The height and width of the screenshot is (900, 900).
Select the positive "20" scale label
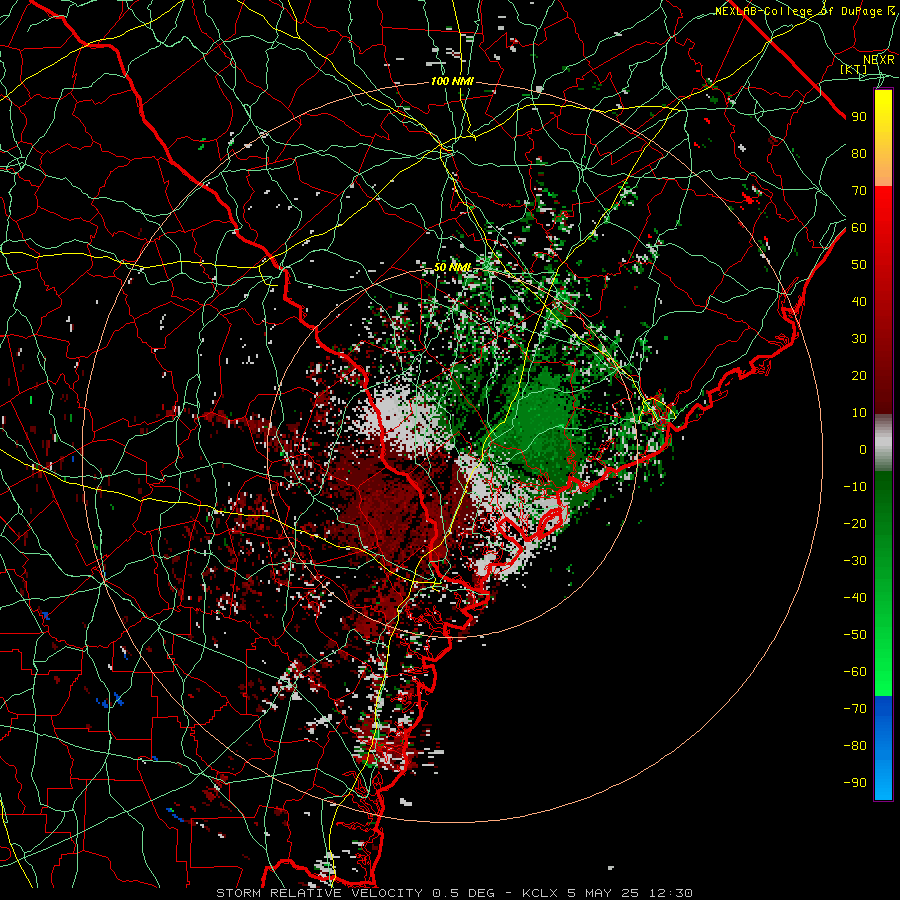[x=859, y=375]
